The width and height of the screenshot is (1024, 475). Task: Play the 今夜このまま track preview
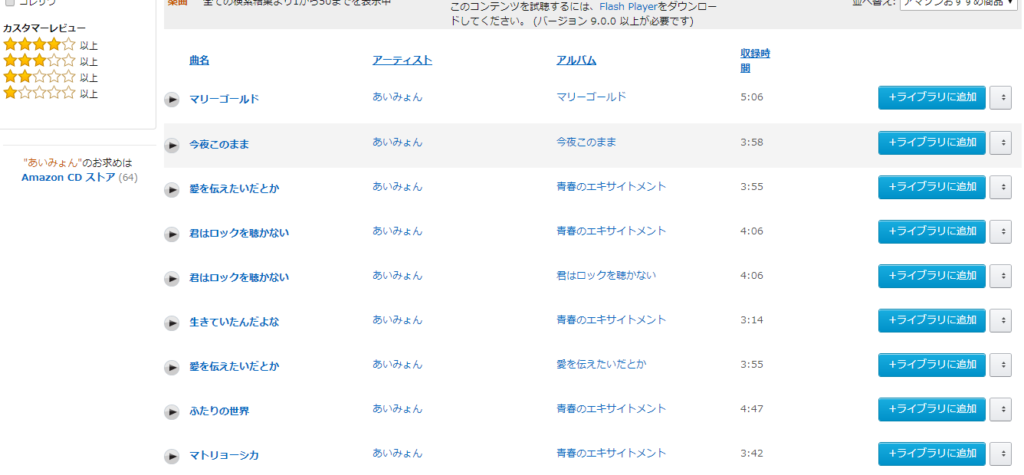[171, 145]
